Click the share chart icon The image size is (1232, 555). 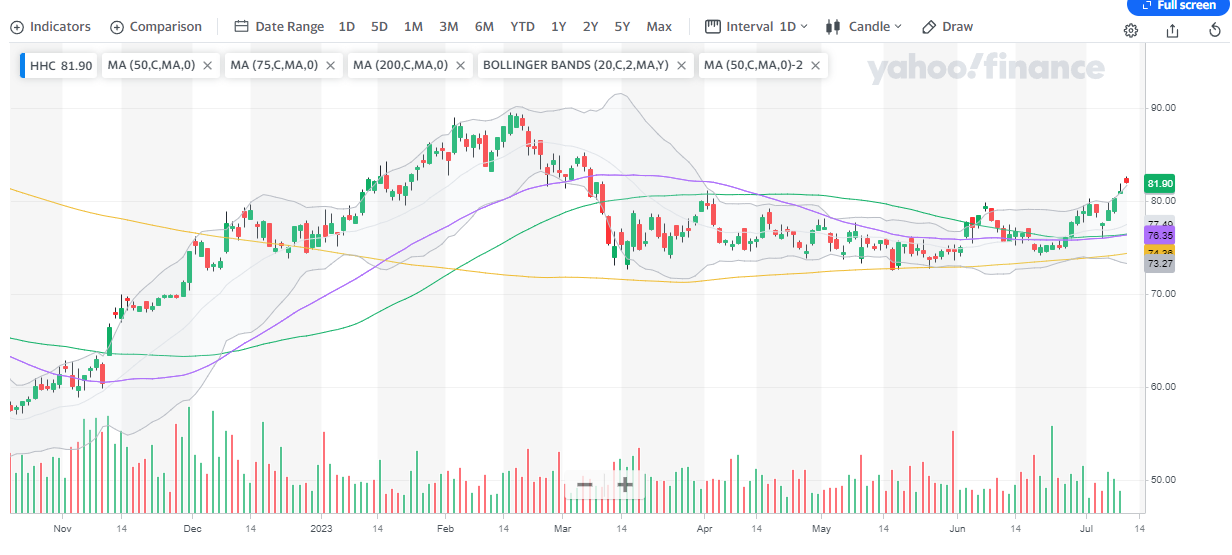1172,30
